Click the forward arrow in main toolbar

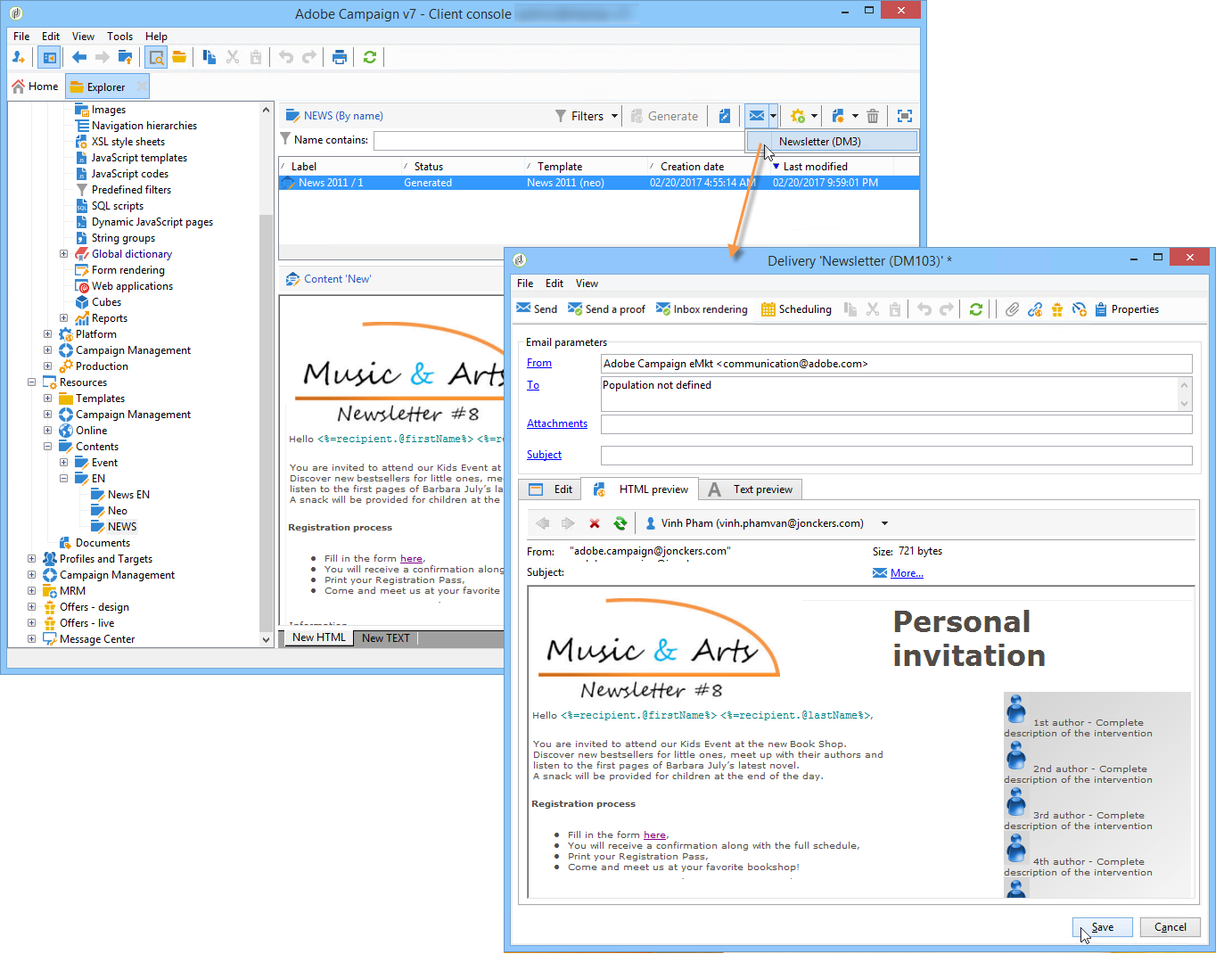coord(103,57)
